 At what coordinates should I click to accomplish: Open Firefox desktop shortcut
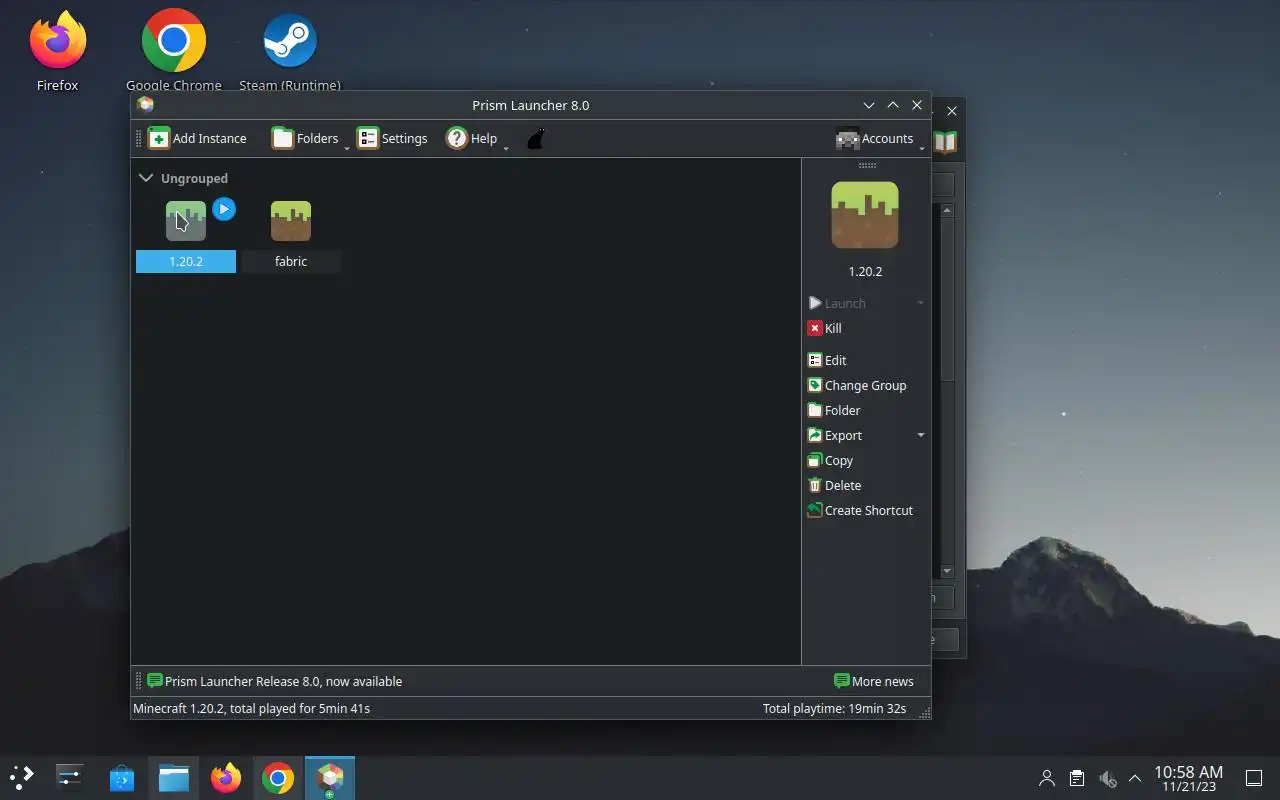(x=58, y=51)
